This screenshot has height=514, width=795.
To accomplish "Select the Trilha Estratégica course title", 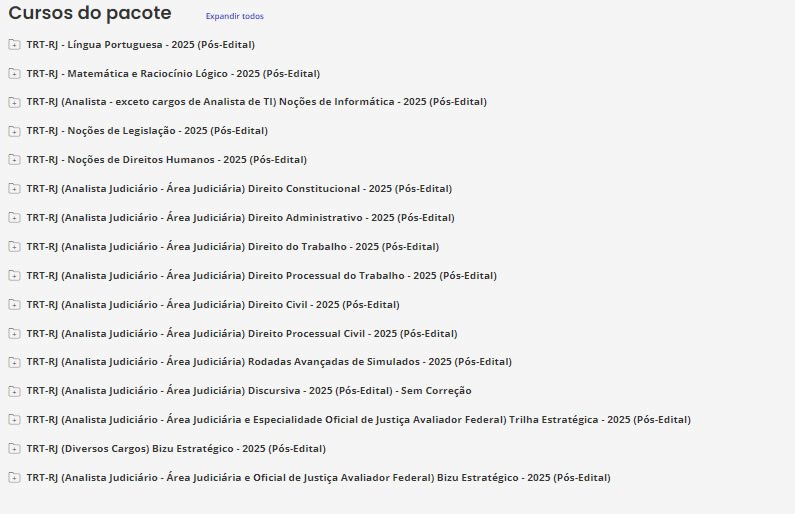I will 358,420.
